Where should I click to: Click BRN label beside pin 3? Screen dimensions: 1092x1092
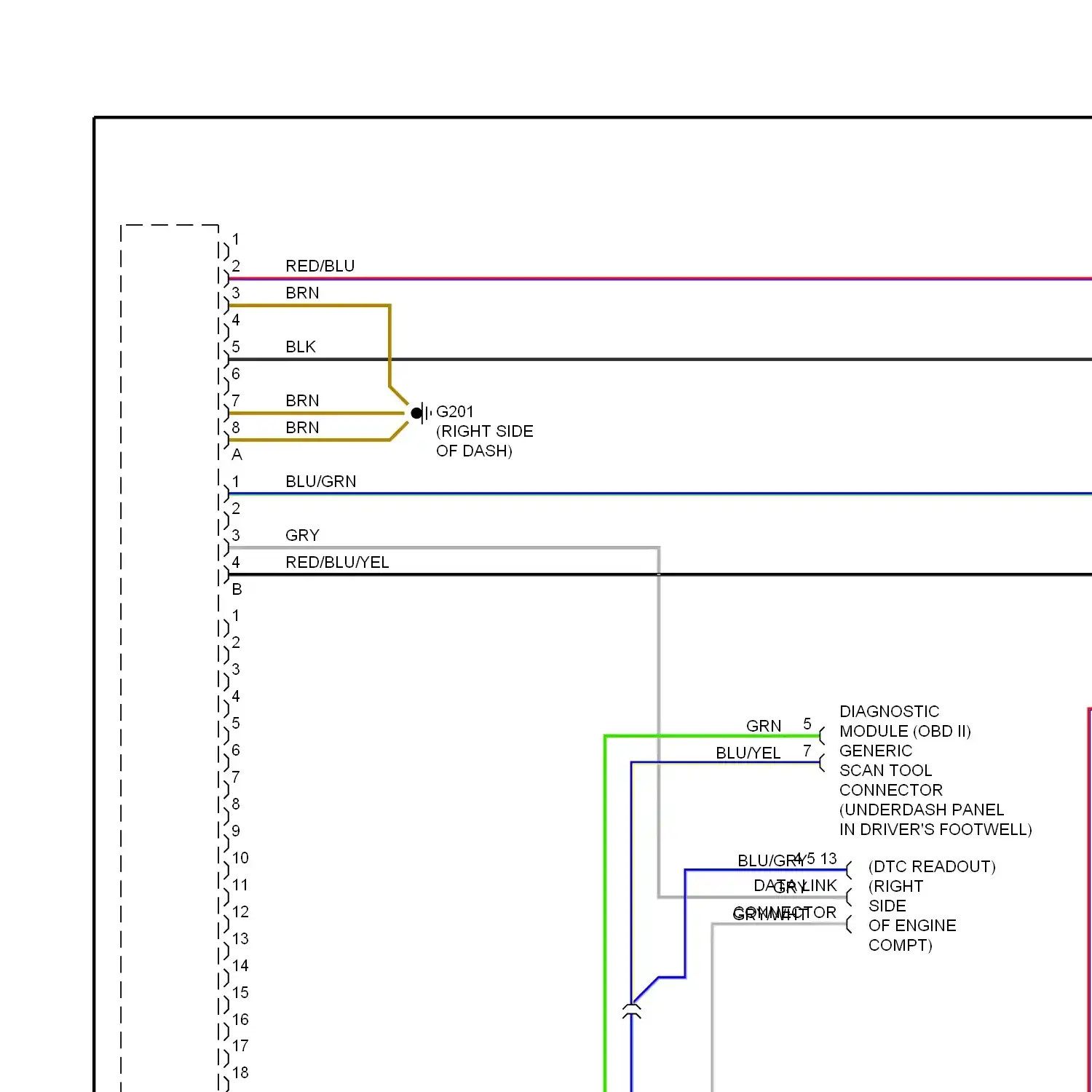[302, 293]
